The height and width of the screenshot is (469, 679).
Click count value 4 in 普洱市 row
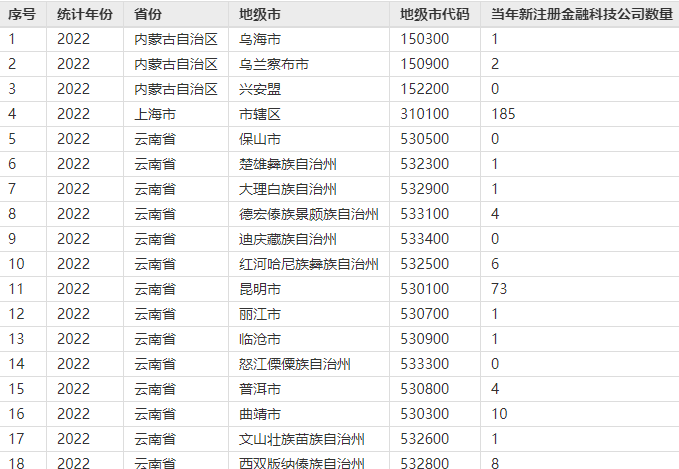click(495, 389)
